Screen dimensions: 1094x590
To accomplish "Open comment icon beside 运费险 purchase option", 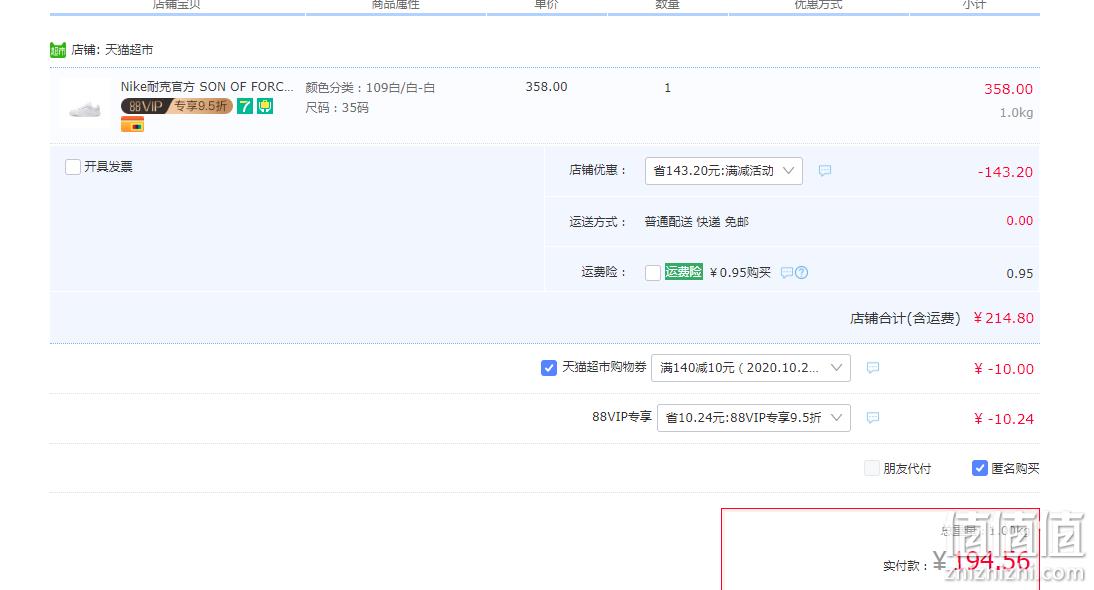I will pos(786,273).
